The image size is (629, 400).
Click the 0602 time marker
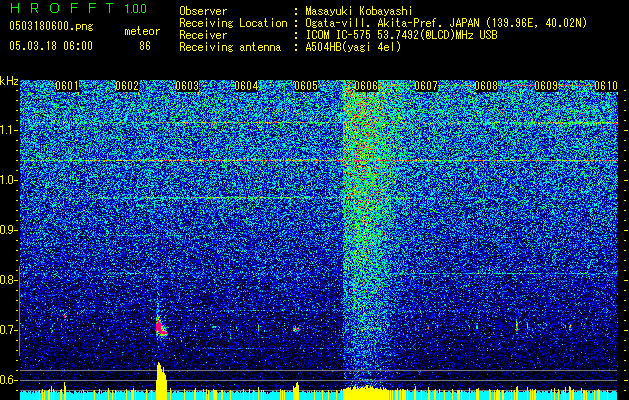pos(127,86)
